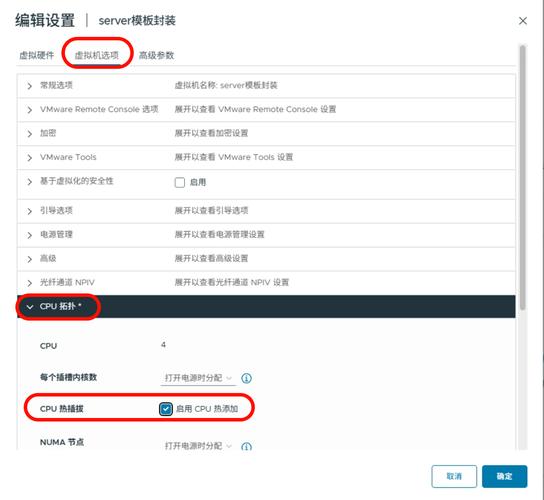The width and height of the screenshot is (544, 500).
Task: Click text 展开以查看 VMware Tools 设置
Action: coord(234,157)
